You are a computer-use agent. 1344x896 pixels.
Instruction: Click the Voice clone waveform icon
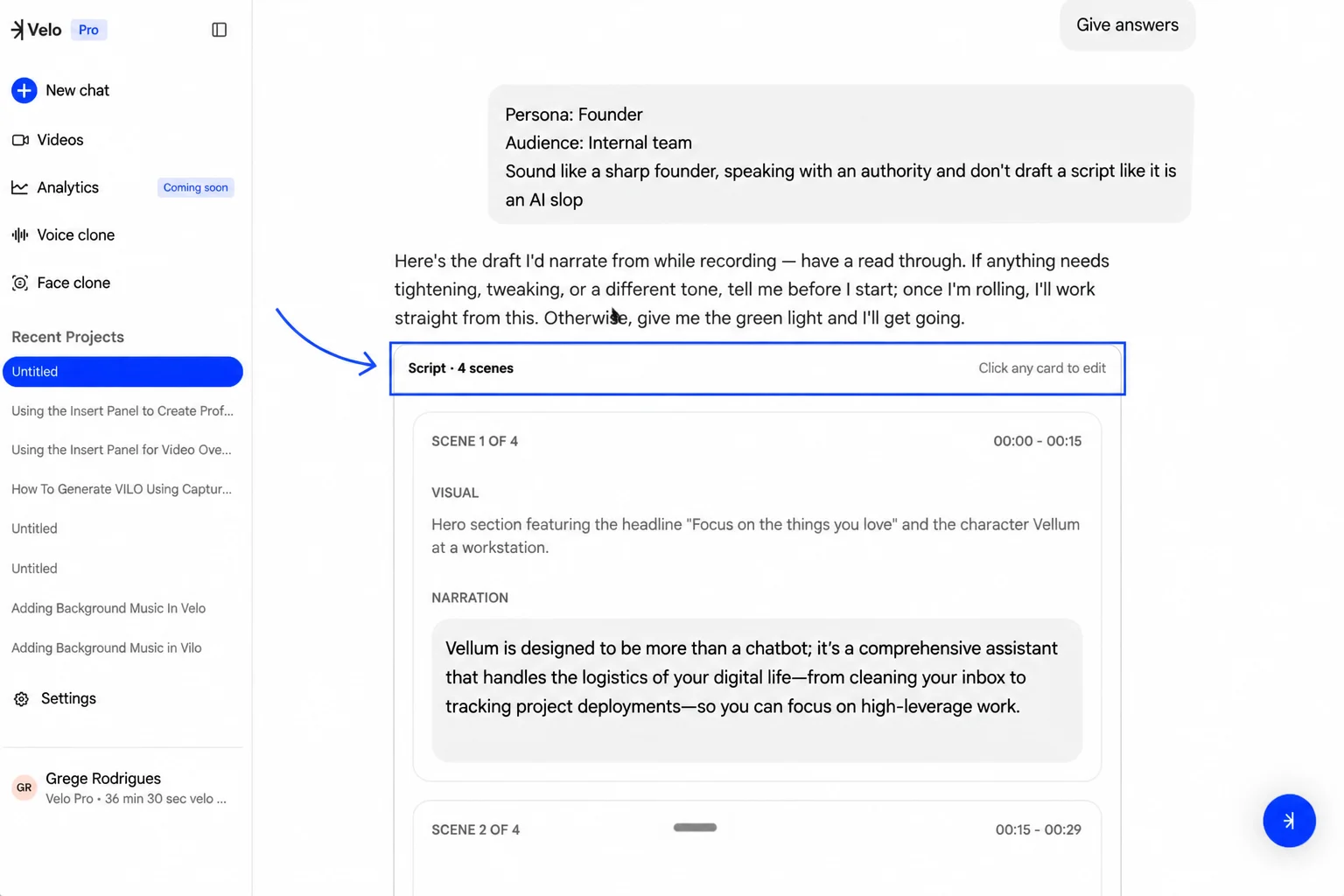[19, 234]
